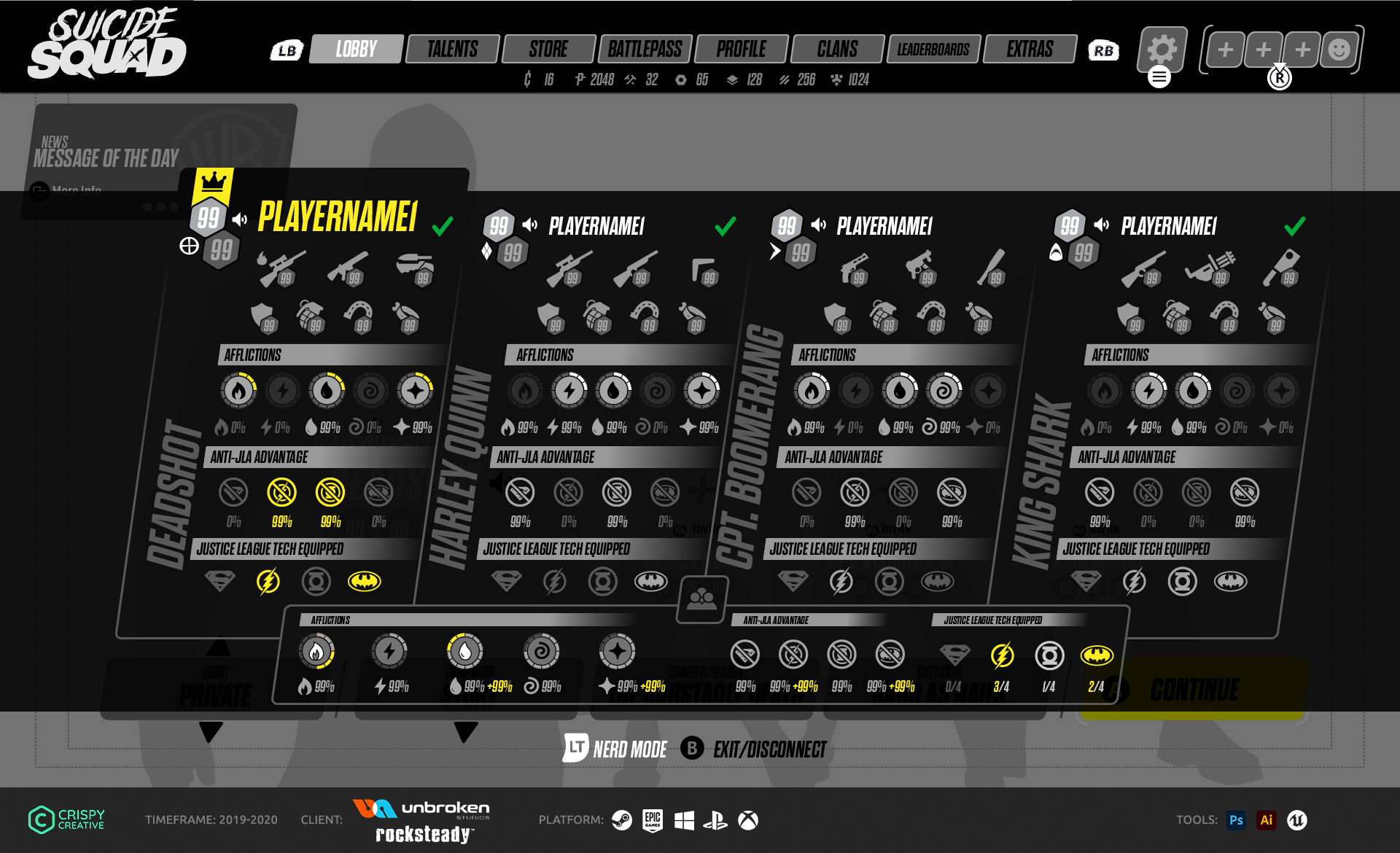Collapse lobby PRIVATE up arrow
The height and width of the screenshot is (853, 1400).
click(x=218, y=646)
